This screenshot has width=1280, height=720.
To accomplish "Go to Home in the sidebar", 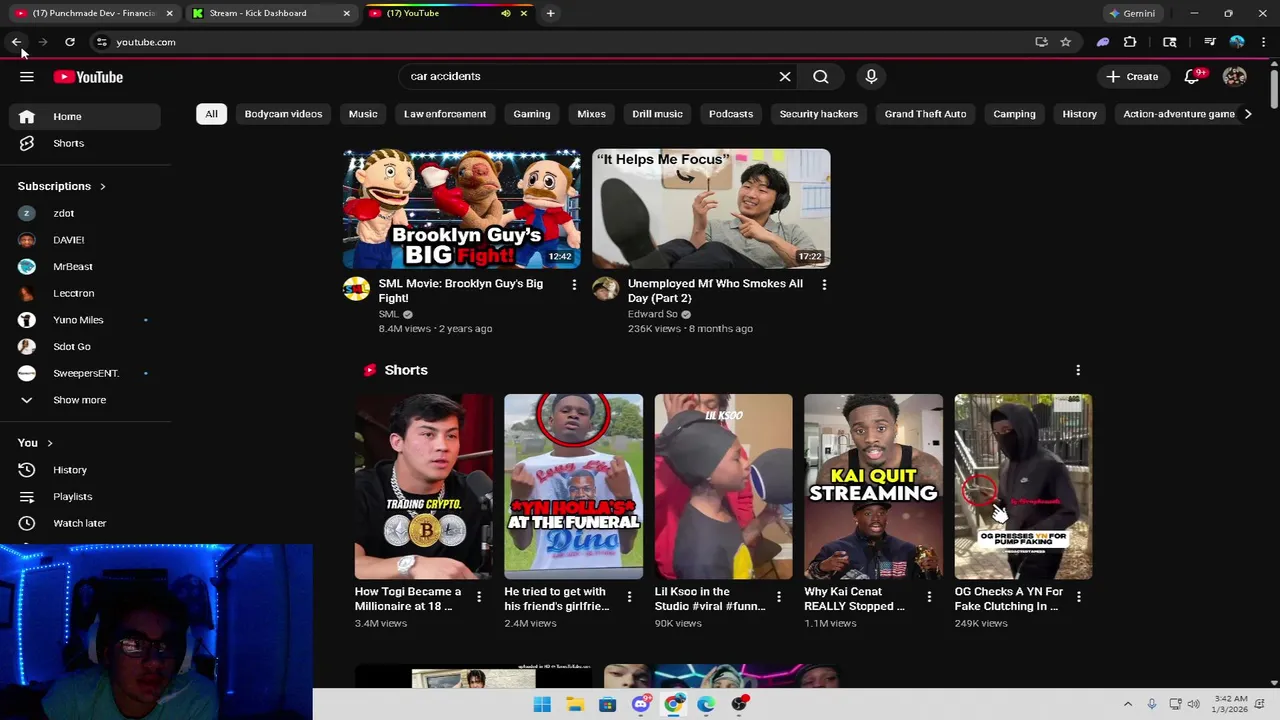I will (86, 117).
